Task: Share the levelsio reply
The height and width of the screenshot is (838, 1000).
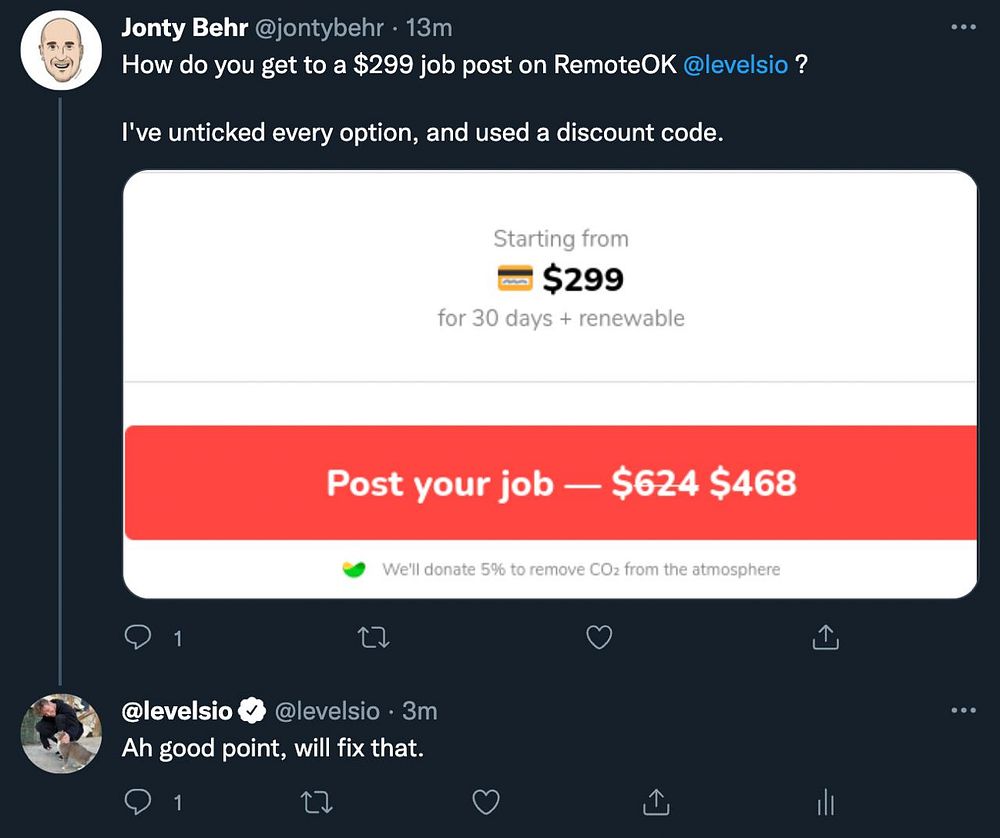Action: [655, 801]
